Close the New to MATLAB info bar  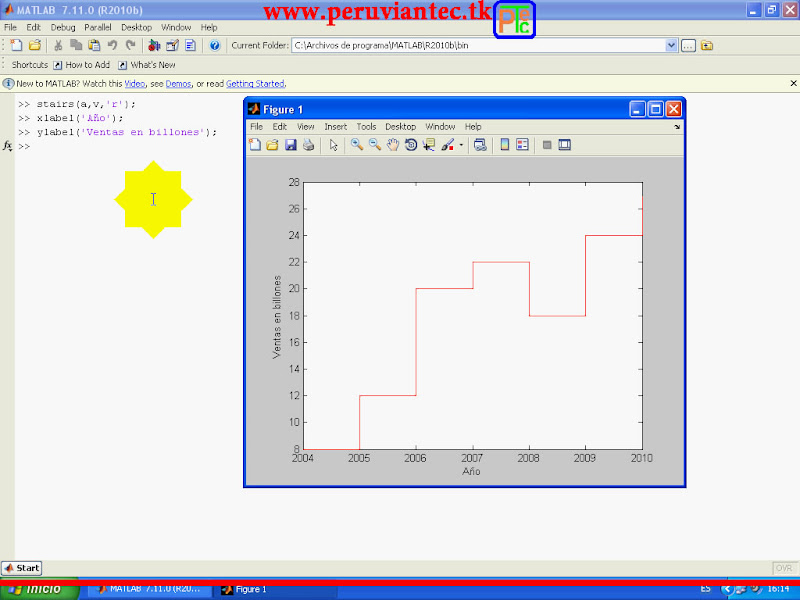(793, 83)
